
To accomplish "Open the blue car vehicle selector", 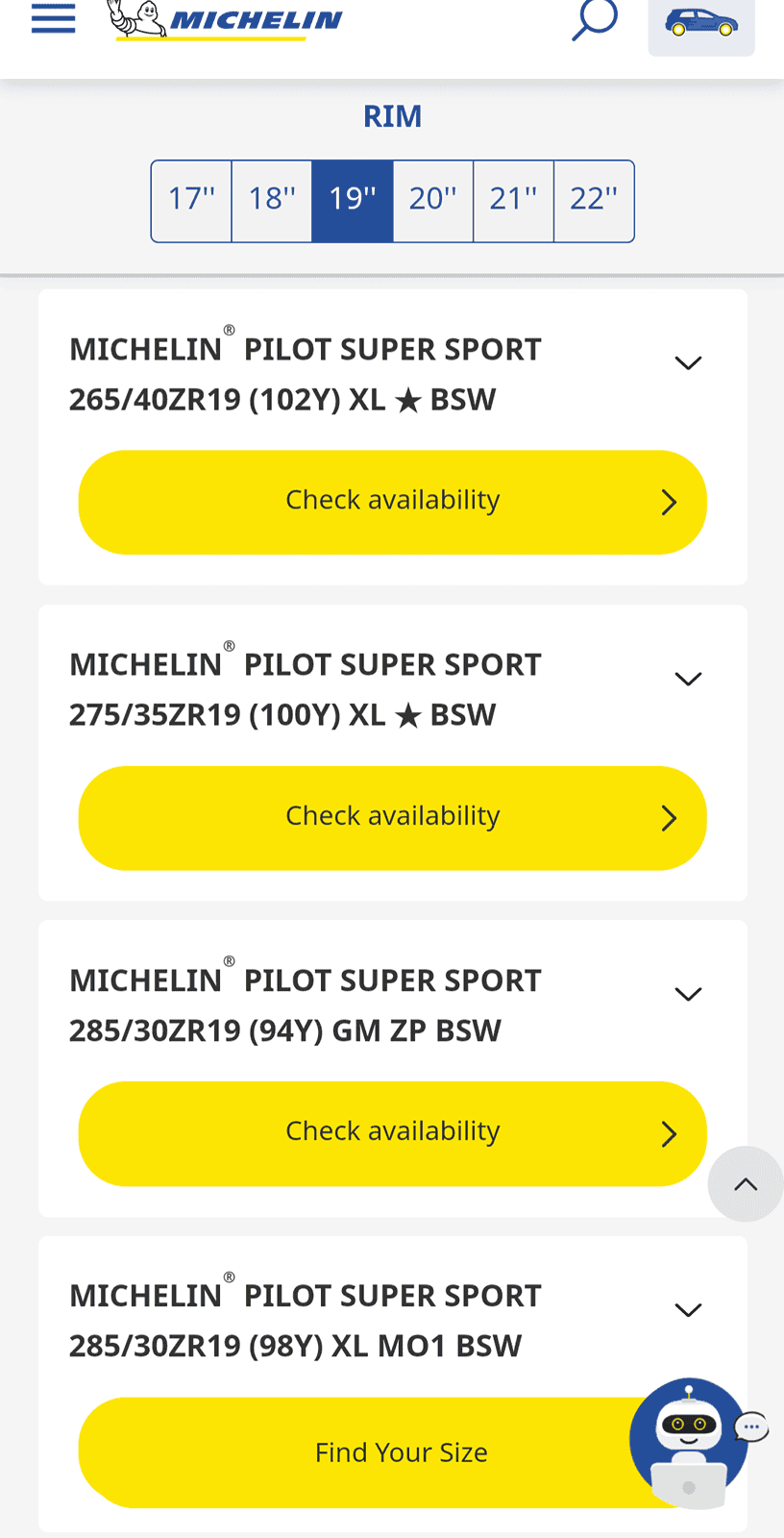I will (x=701, y=25).
